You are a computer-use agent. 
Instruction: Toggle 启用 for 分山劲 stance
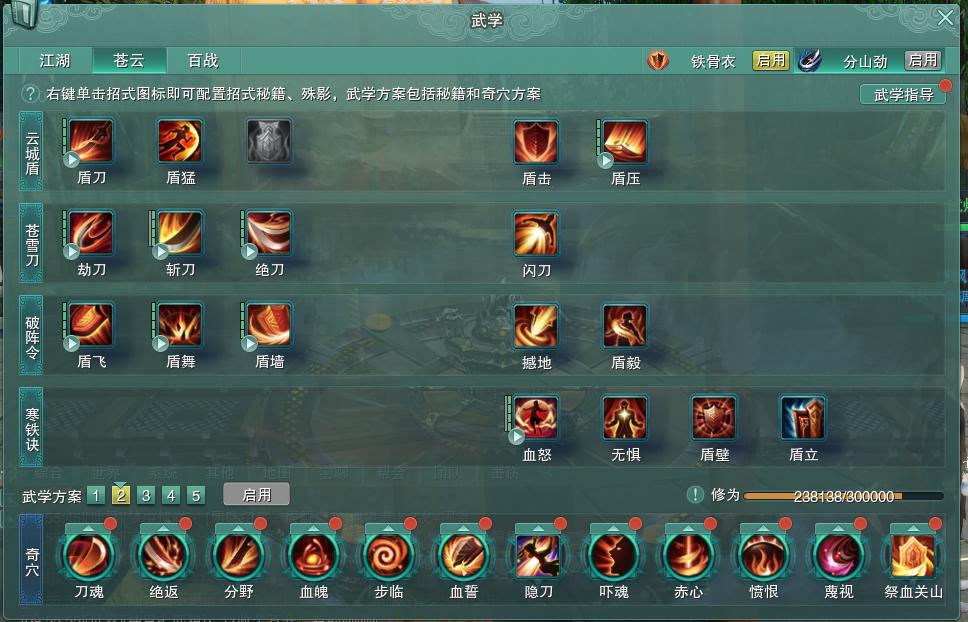[x=923, y=60]
